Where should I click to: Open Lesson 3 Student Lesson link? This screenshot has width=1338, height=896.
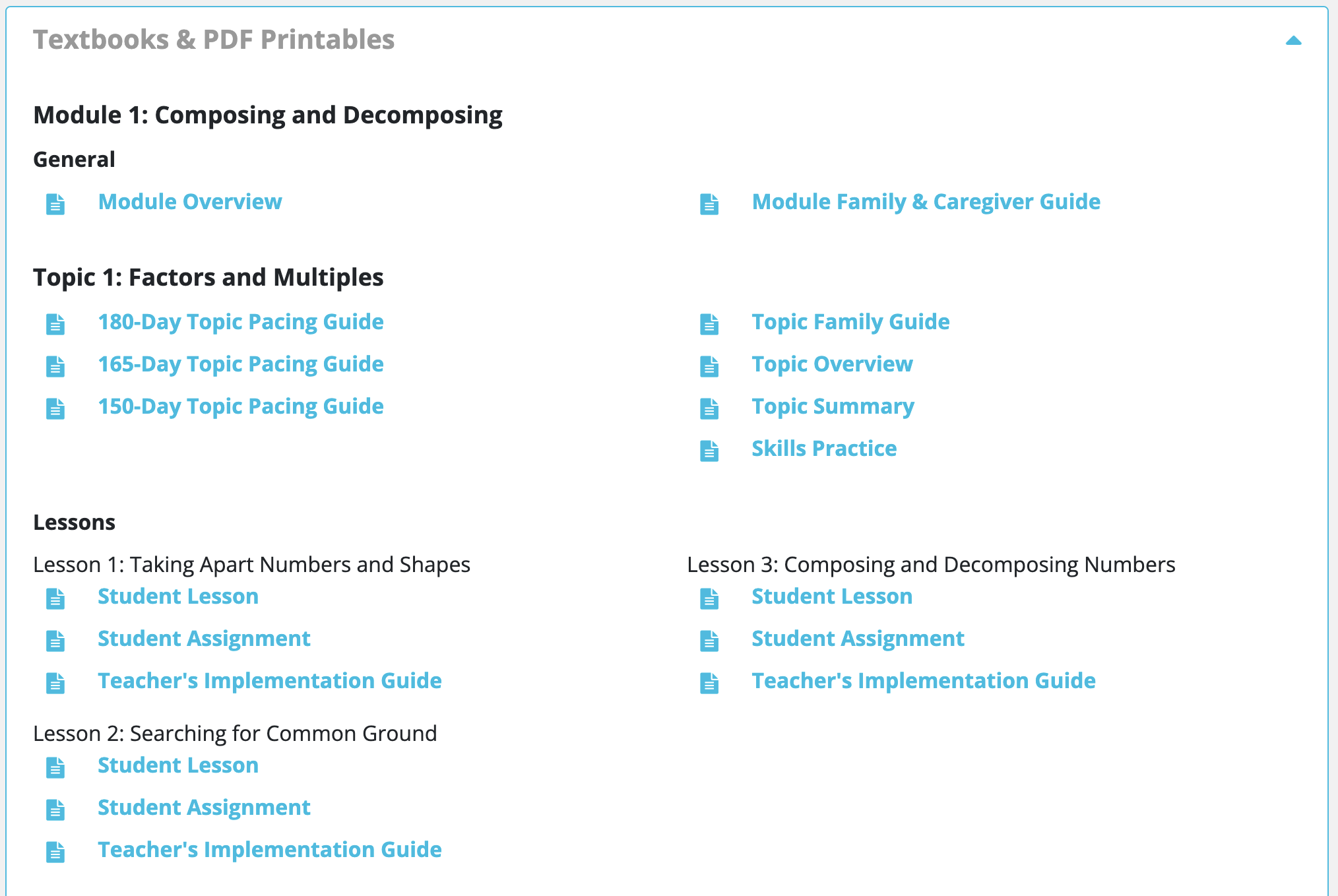832,596
